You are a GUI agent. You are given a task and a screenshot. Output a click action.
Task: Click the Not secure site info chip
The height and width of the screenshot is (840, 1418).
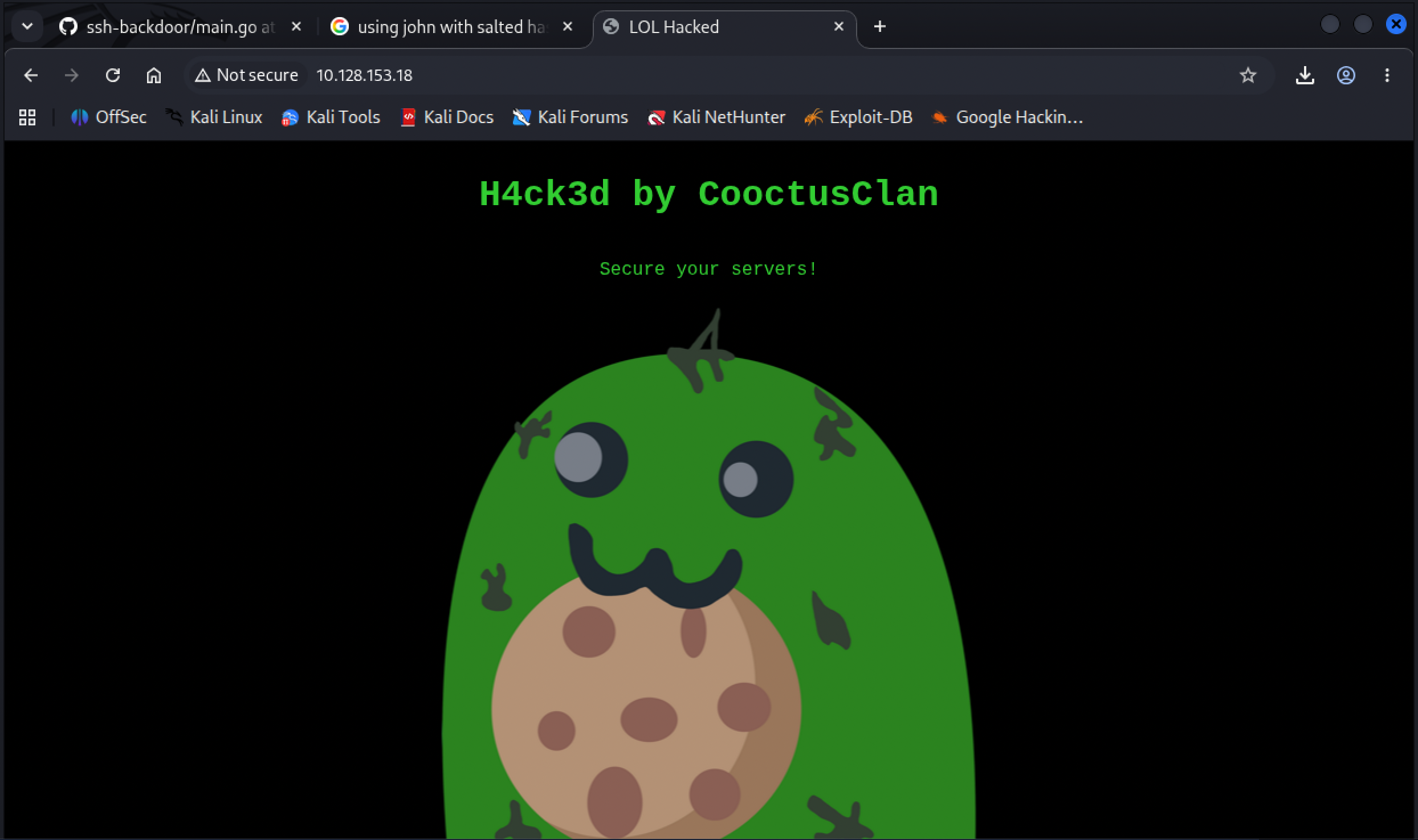click(x=246, y=75)
